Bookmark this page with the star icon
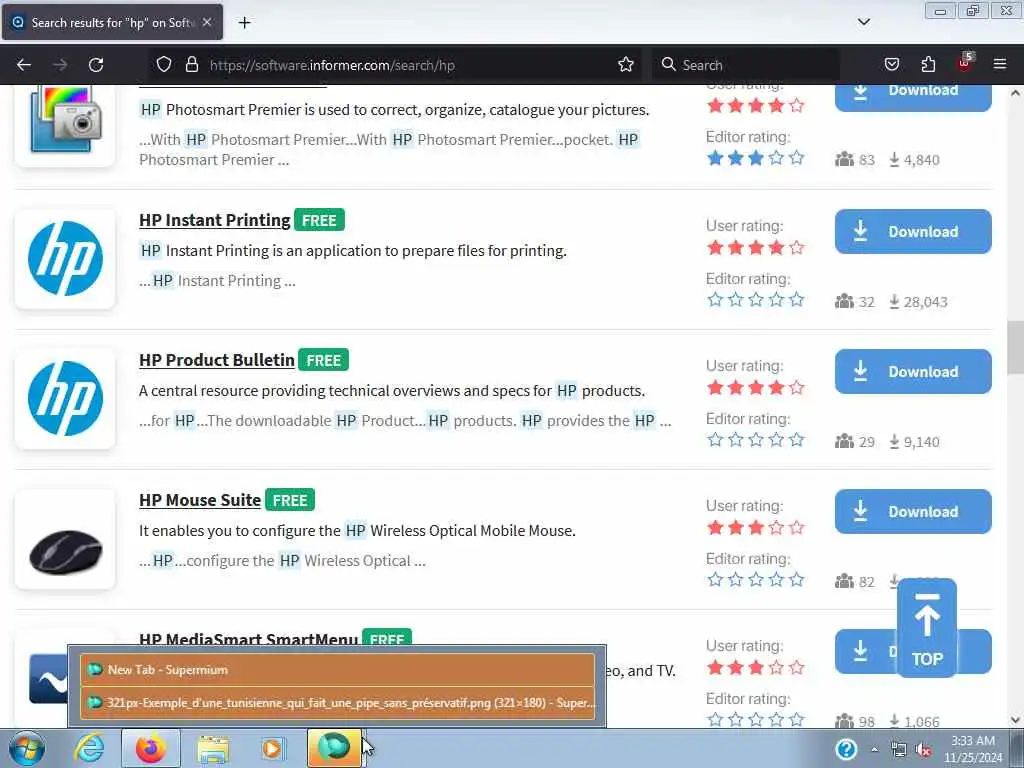Image resolution: width=1024 pixels, height=768 pixels. [626, 64]
